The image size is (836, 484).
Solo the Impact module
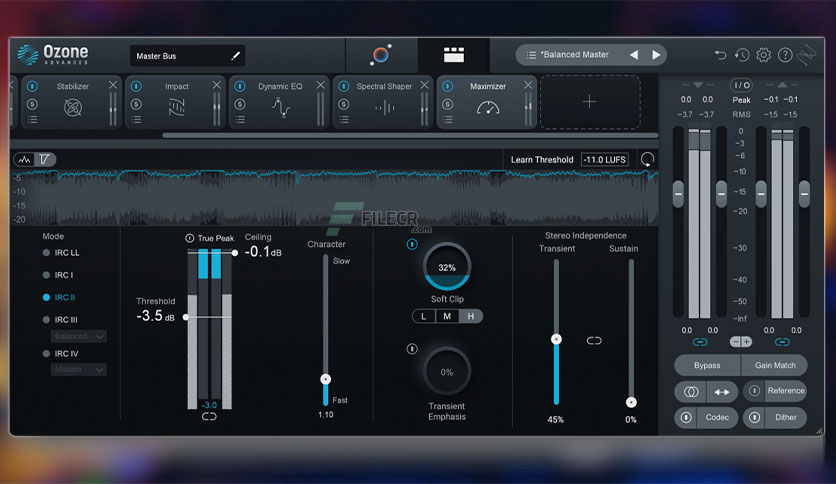(136, 104)
